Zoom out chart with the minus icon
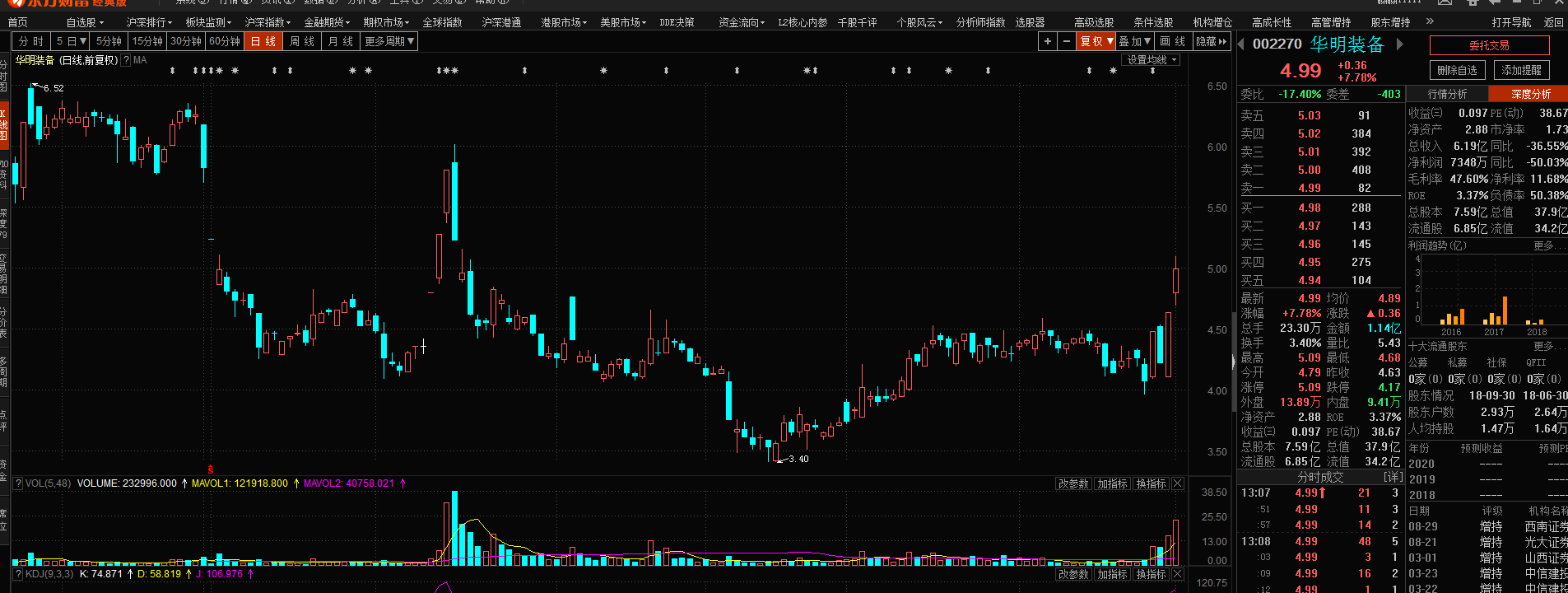 (x=1067, y=41)
